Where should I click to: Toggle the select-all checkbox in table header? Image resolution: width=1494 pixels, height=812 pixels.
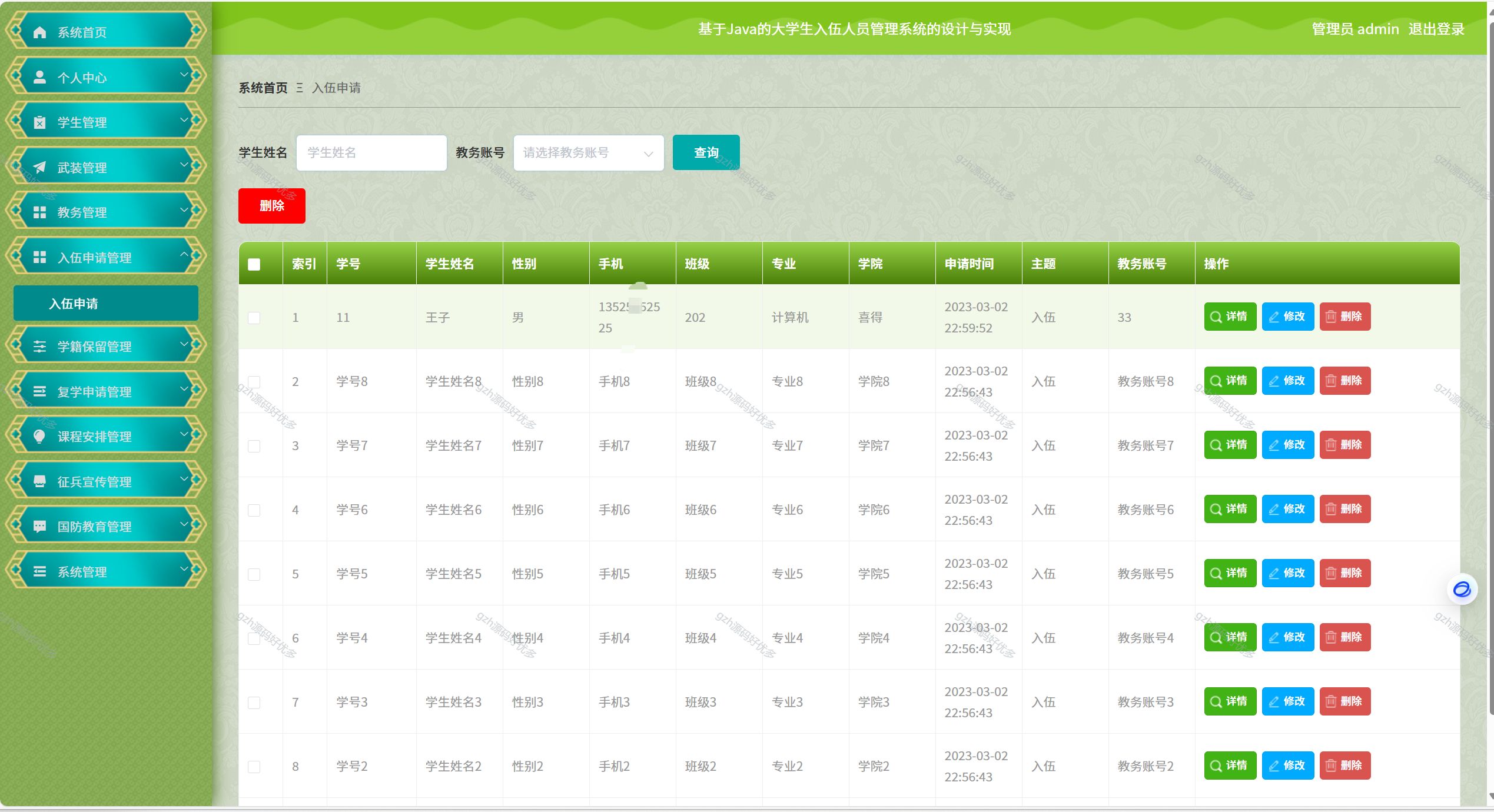coord(254,264)
